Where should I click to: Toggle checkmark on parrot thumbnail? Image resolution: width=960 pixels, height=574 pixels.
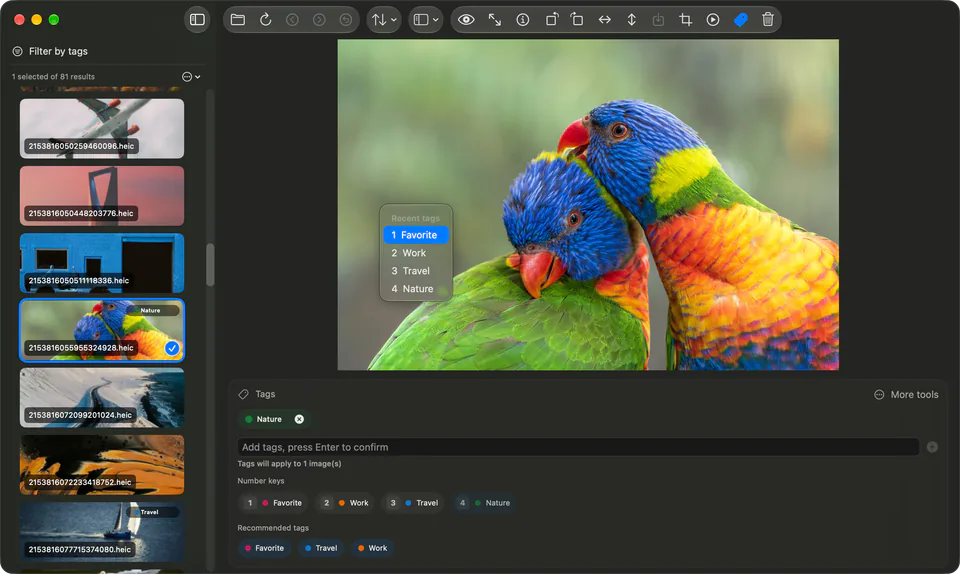(172, 348)
